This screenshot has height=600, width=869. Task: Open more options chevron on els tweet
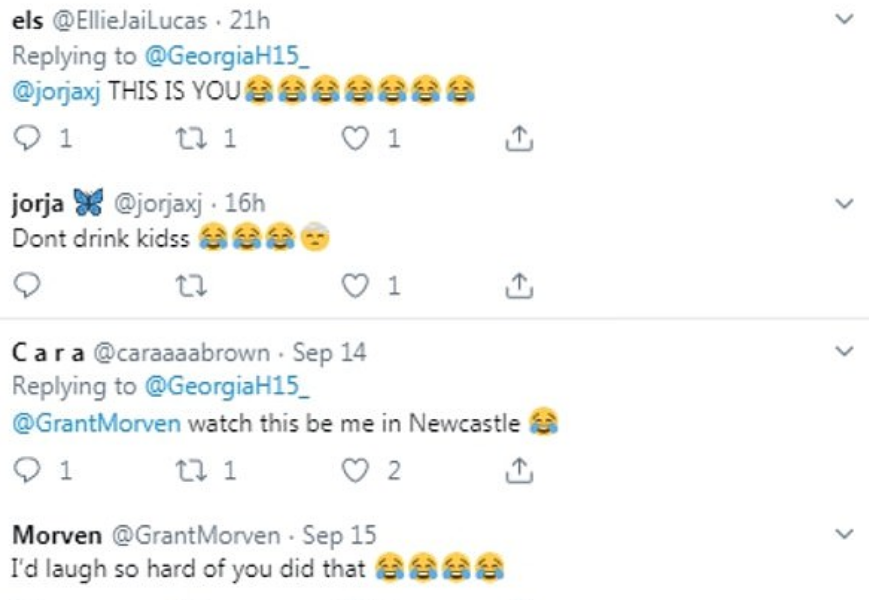click(x=844, y=19)
